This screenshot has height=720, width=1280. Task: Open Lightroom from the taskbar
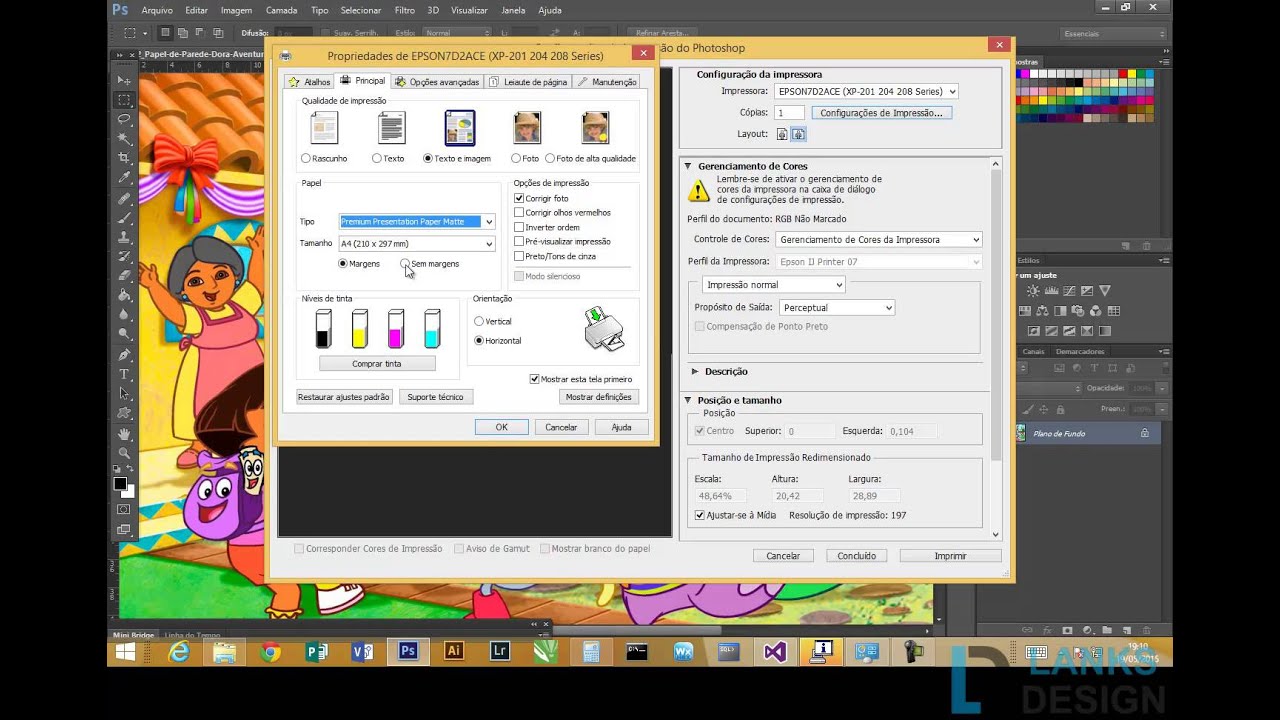click(x=500, y=651)
